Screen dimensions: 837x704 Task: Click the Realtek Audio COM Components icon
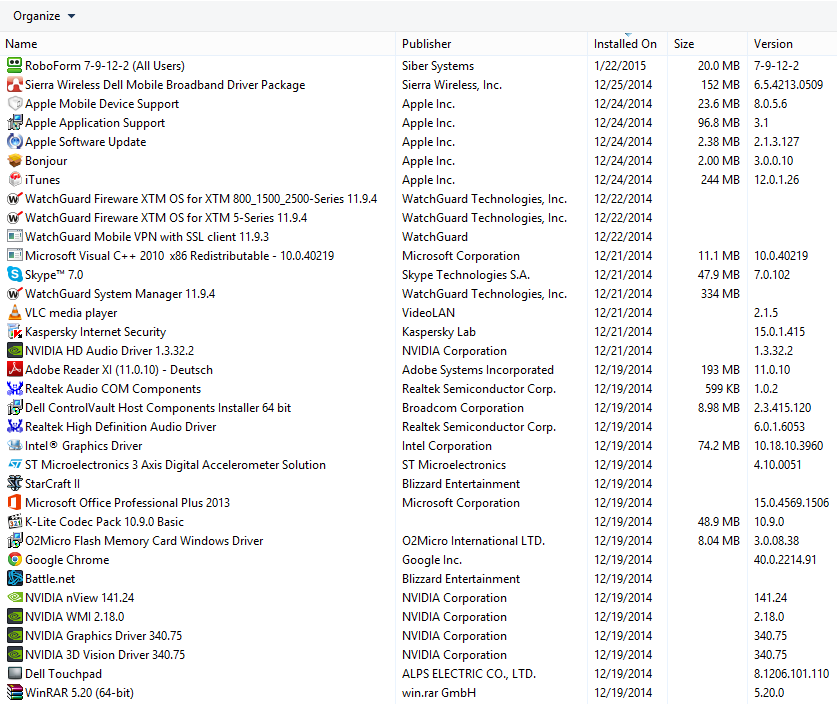click(x=14, y=389)
